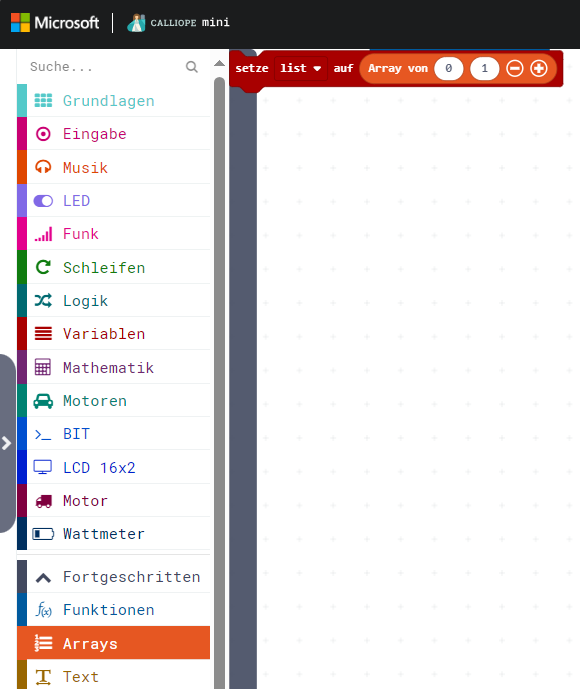The width and height of the screenshot is (580, 689).
Task: Open the LED toggle category
Action: pyautogui.click(x=113, y=201)
